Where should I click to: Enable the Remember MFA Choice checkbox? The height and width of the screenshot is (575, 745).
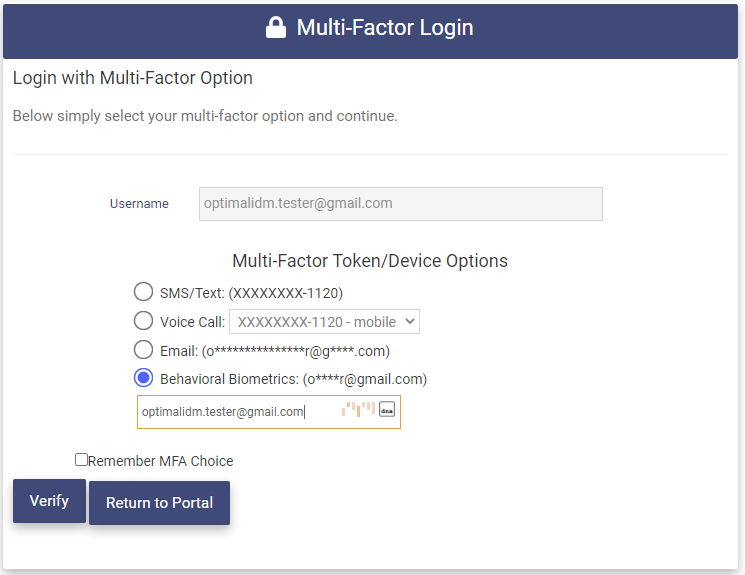point(81,460)
